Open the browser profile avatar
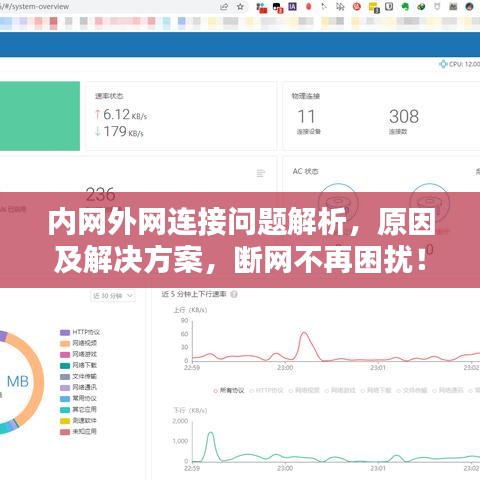480x480 pixels. 469,6
